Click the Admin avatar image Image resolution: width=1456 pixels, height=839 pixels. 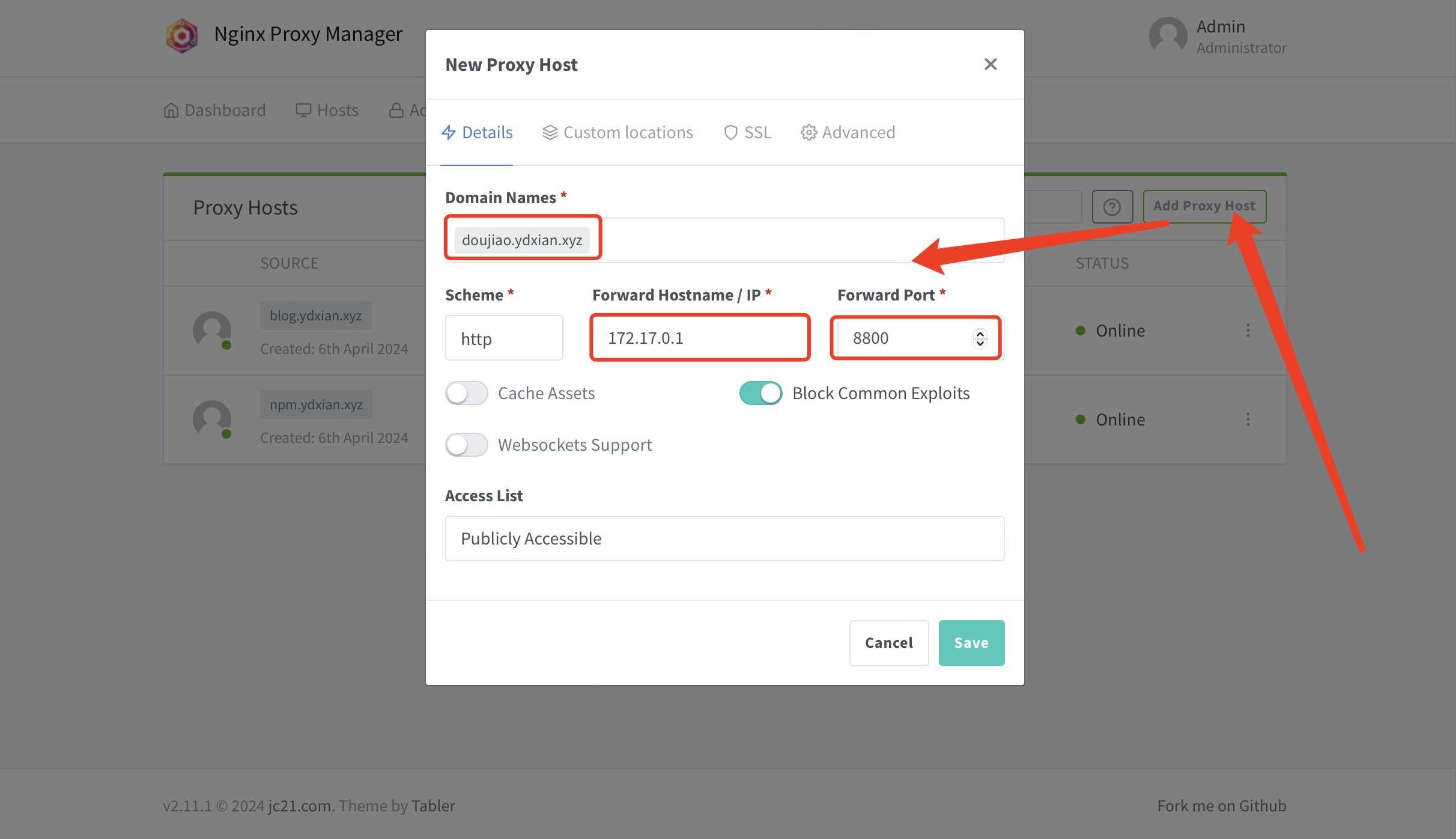[x=1168, y=36]
